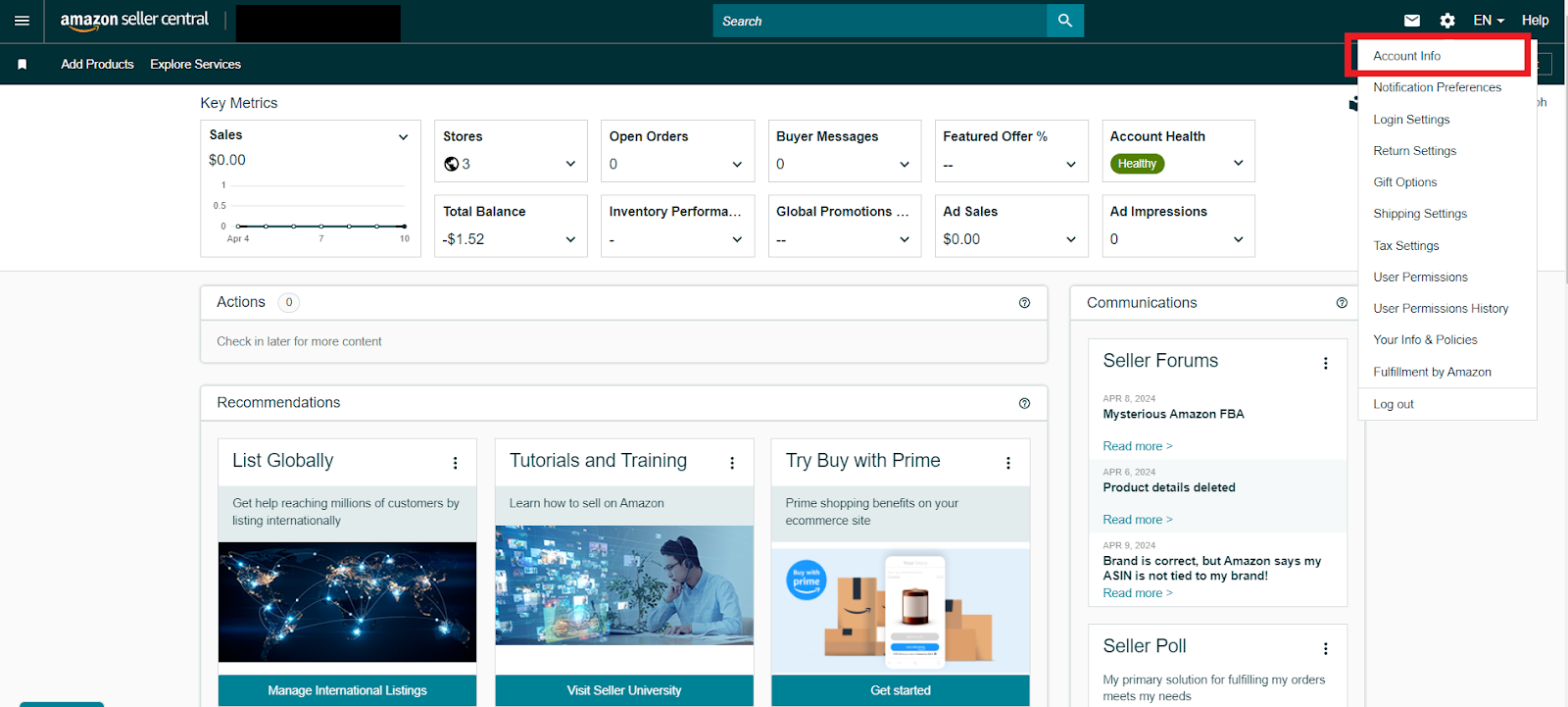Screen dimensions: 1568x707
Task: Open Read more under Mysterious Amazon FBA
Action: click(x=1137, y=446)
